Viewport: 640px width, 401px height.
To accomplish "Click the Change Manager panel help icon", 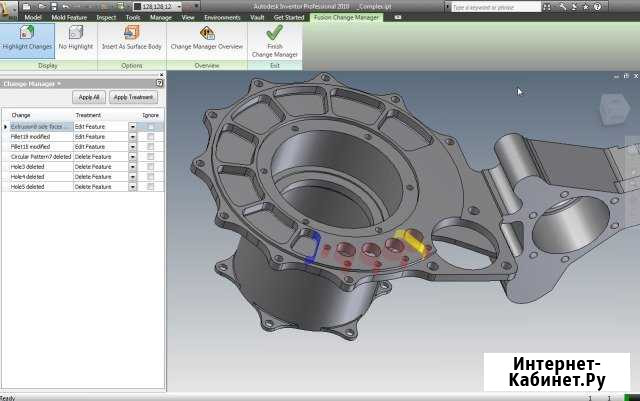I will (x=160, y=84).
